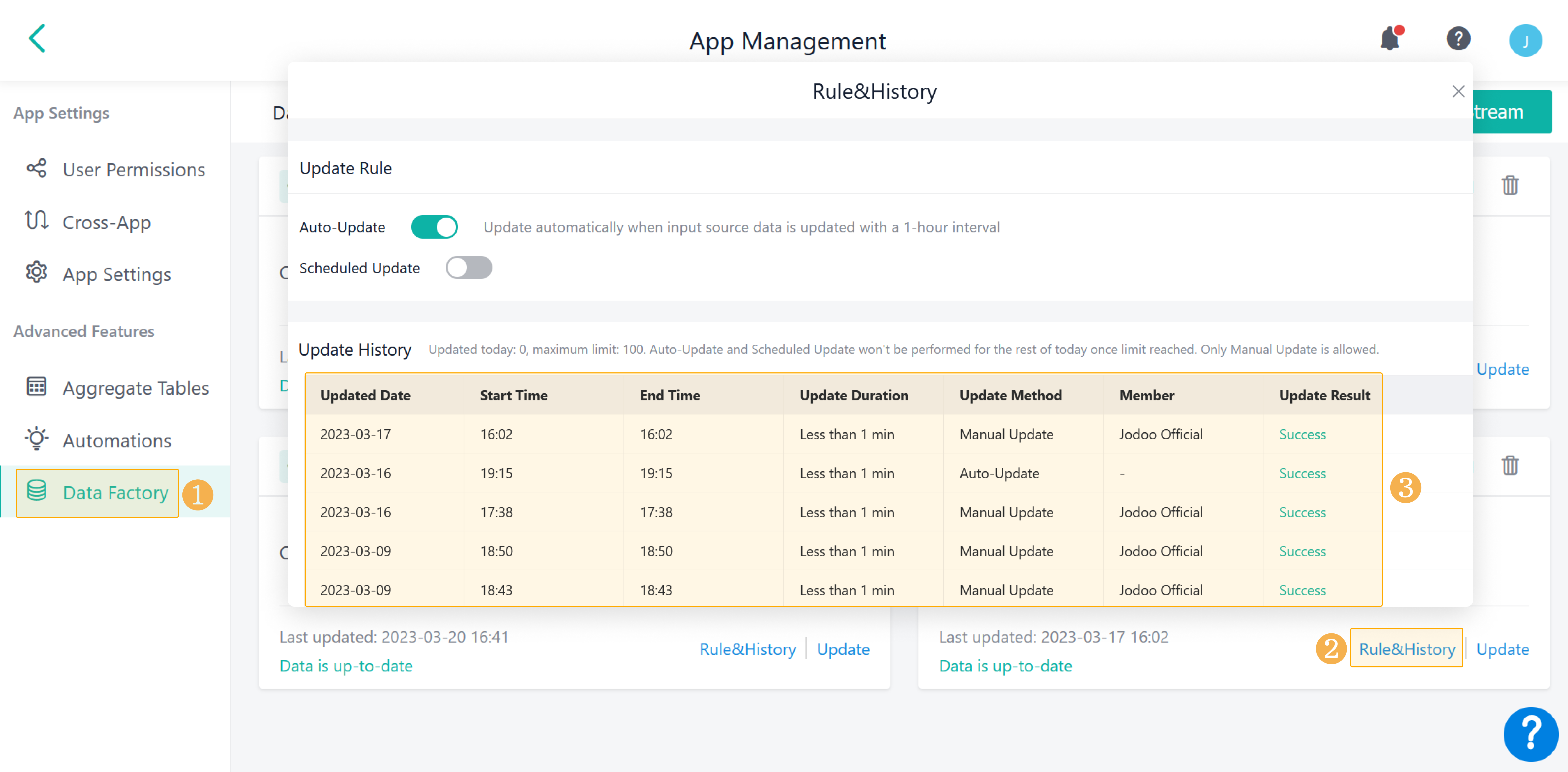Screen dimensions: 1568x772
Task: Click the Update Rule section heading
Action: click(345, 168)
